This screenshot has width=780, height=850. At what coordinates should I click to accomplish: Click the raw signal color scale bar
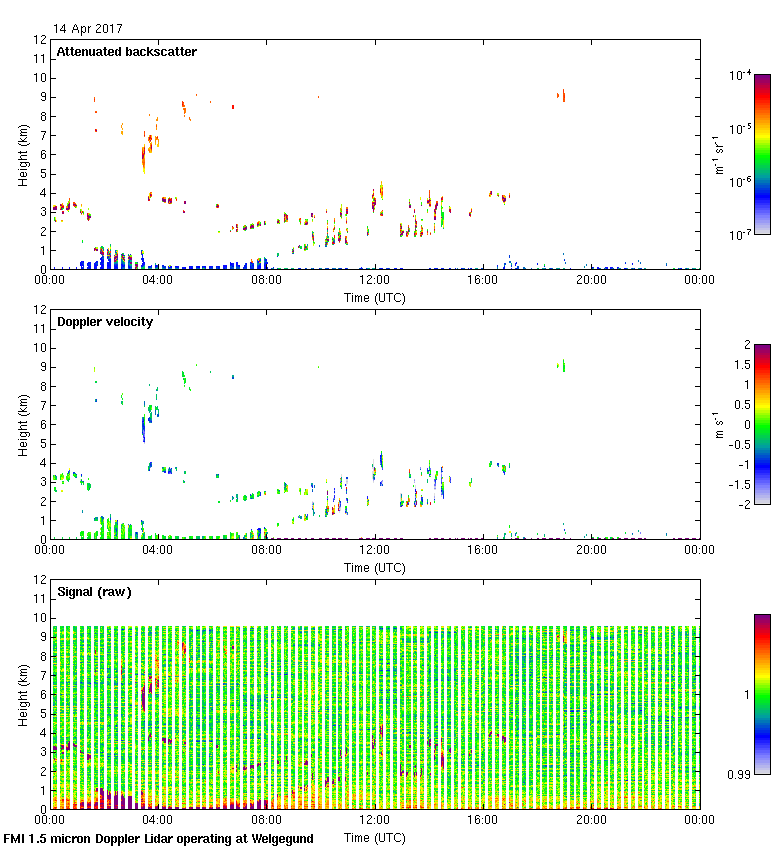pyautogui.click(x=762, y=694)
